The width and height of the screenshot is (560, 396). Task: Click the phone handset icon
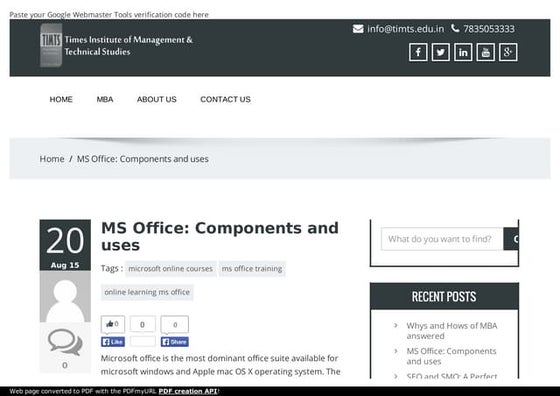point(455,28)
